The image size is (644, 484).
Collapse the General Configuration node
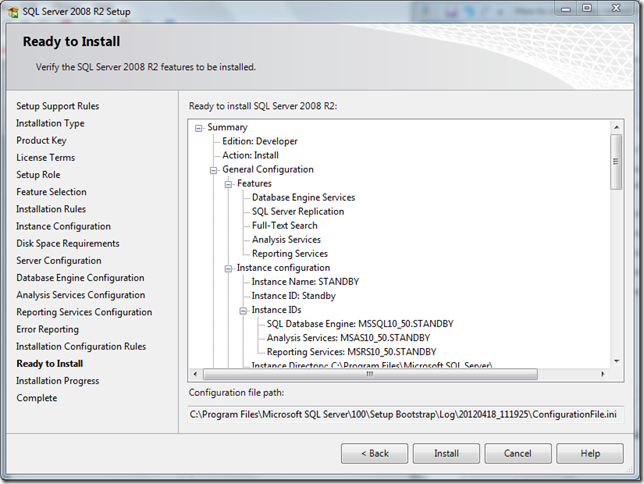214,170
